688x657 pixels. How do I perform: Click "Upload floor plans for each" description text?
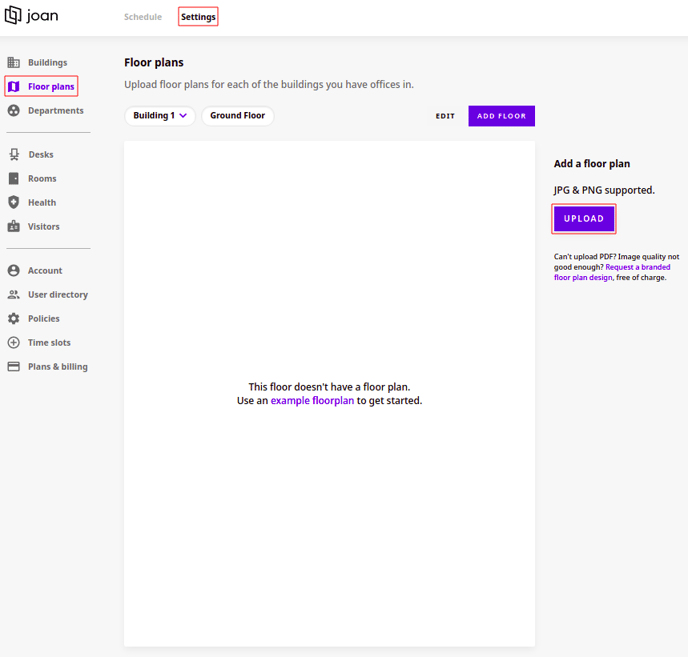pos(269,84)
